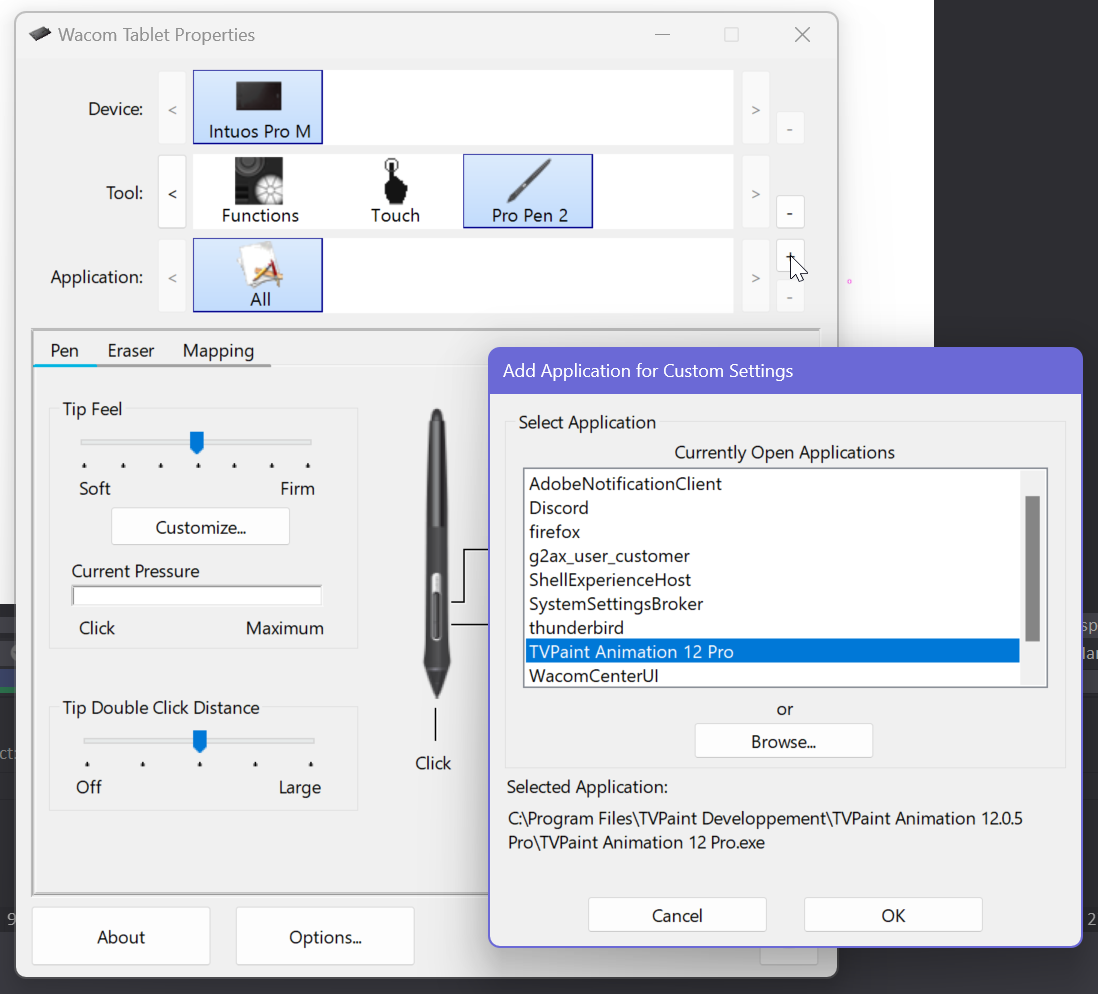
Task: Select the All applications icon
Action: pos(258,275)
